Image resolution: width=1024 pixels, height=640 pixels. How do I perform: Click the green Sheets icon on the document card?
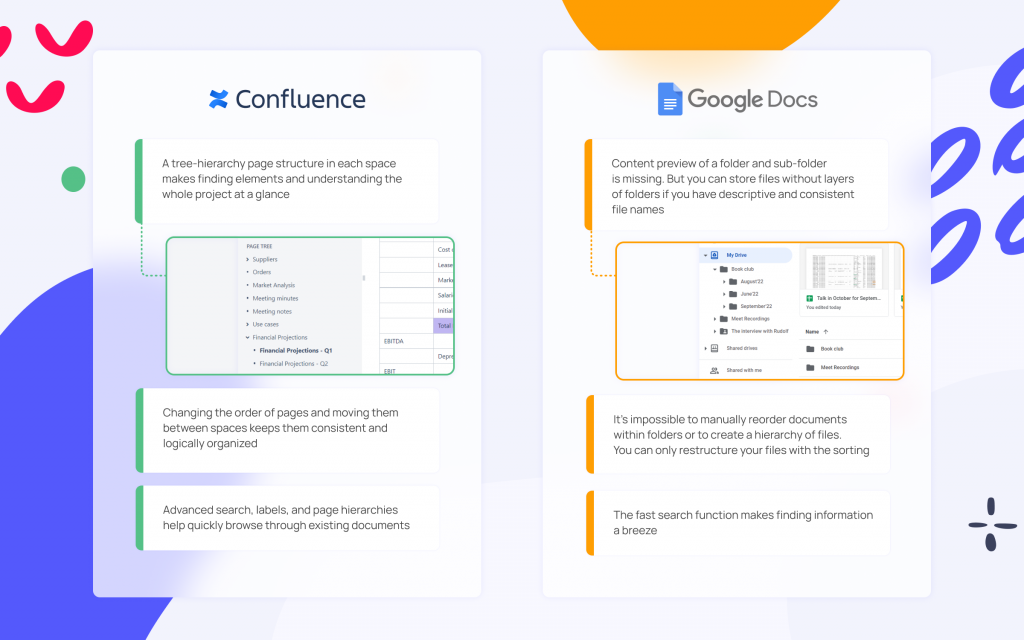click(809, 298)
